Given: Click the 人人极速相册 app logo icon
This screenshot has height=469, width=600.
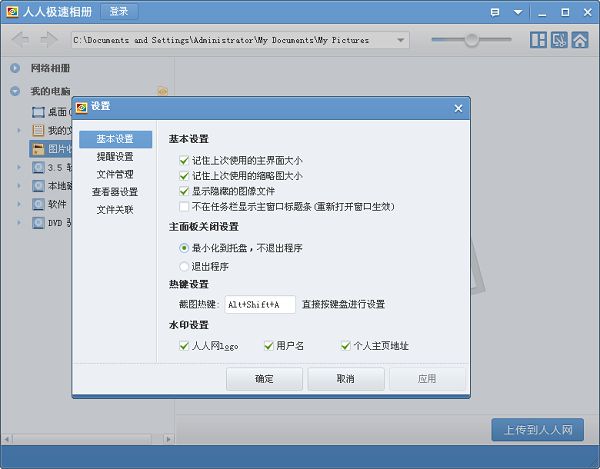Looking at the screenshot, I should (12, 12).
